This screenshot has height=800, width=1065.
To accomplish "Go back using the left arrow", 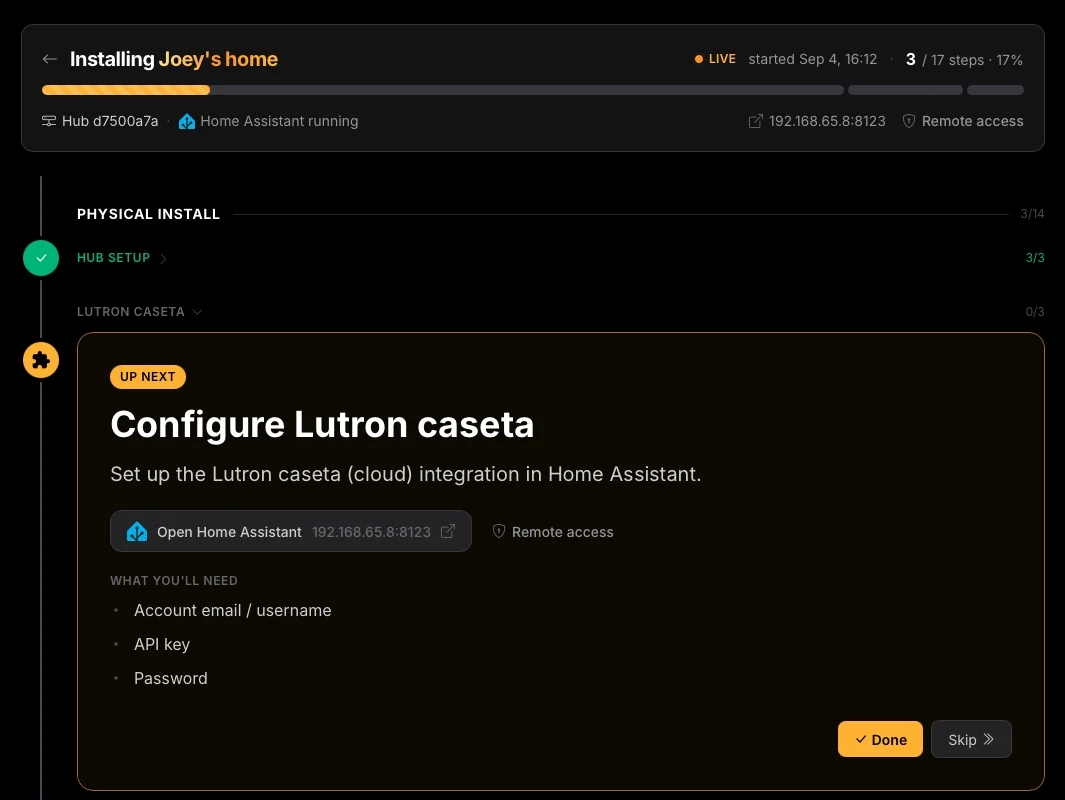I will (x=50, y=59).
